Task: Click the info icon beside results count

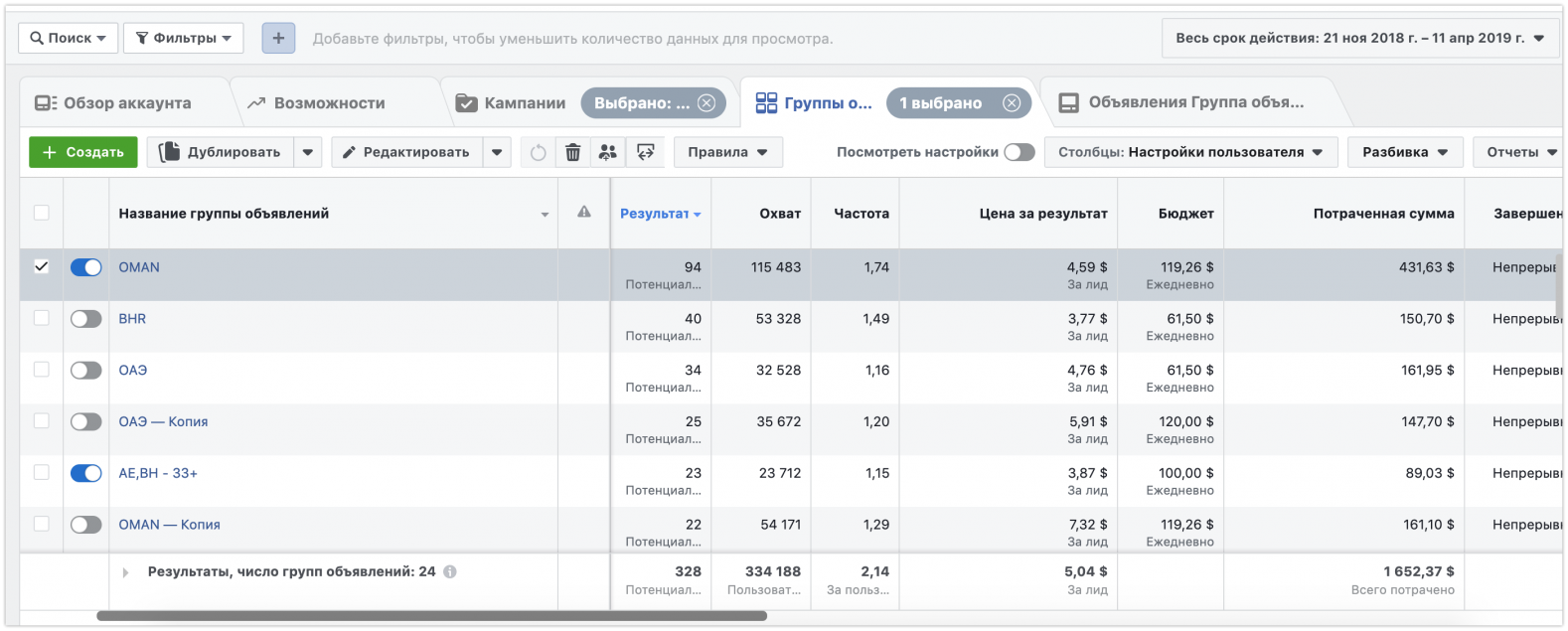Action: coord(450,572)
